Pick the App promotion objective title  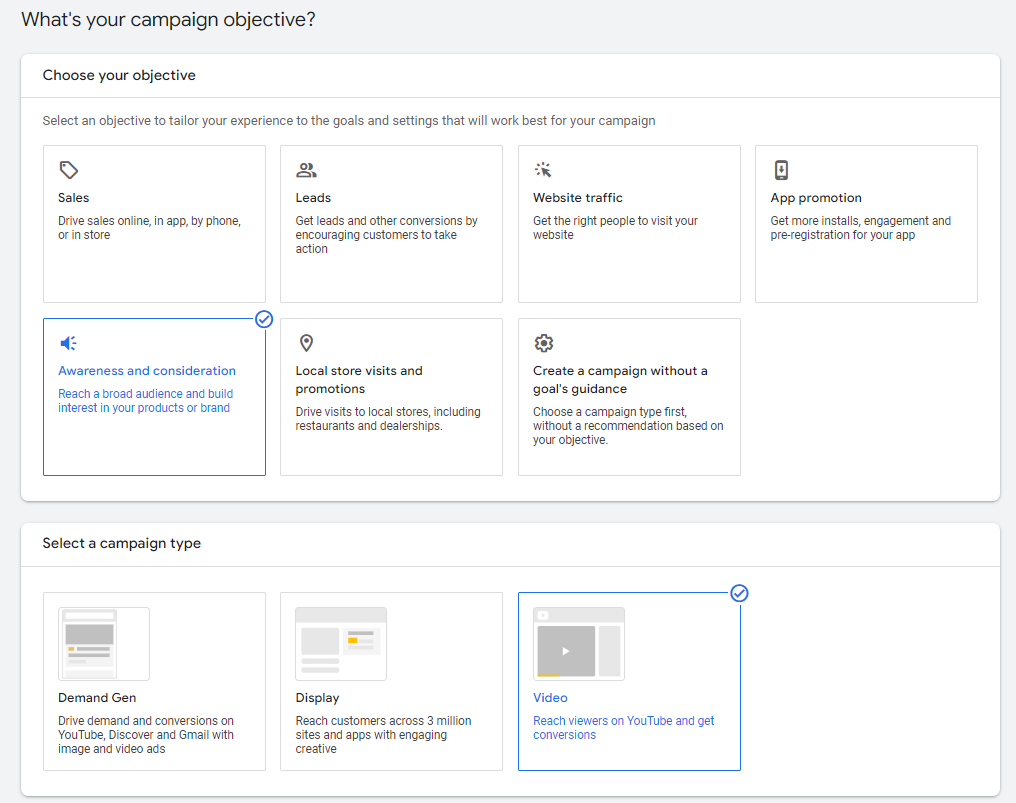pyautogui.click(x=815, y=198)
